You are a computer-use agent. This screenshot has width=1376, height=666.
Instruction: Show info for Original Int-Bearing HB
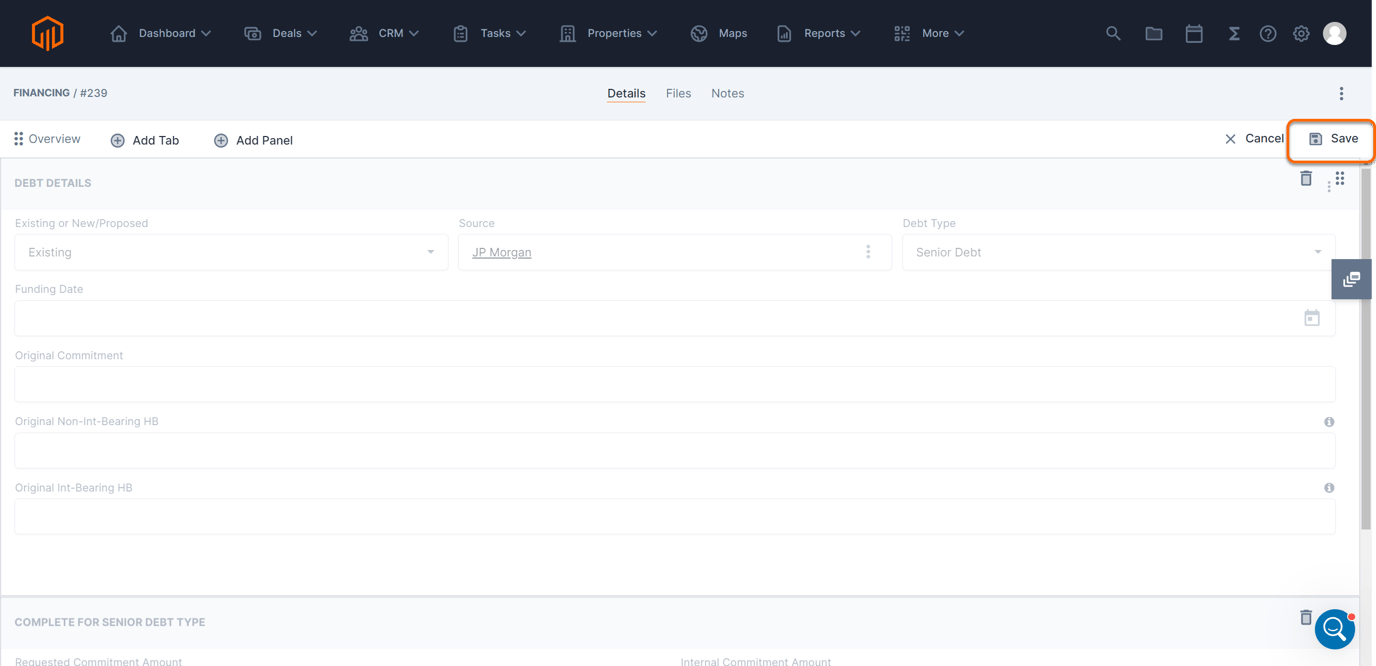1329,488
